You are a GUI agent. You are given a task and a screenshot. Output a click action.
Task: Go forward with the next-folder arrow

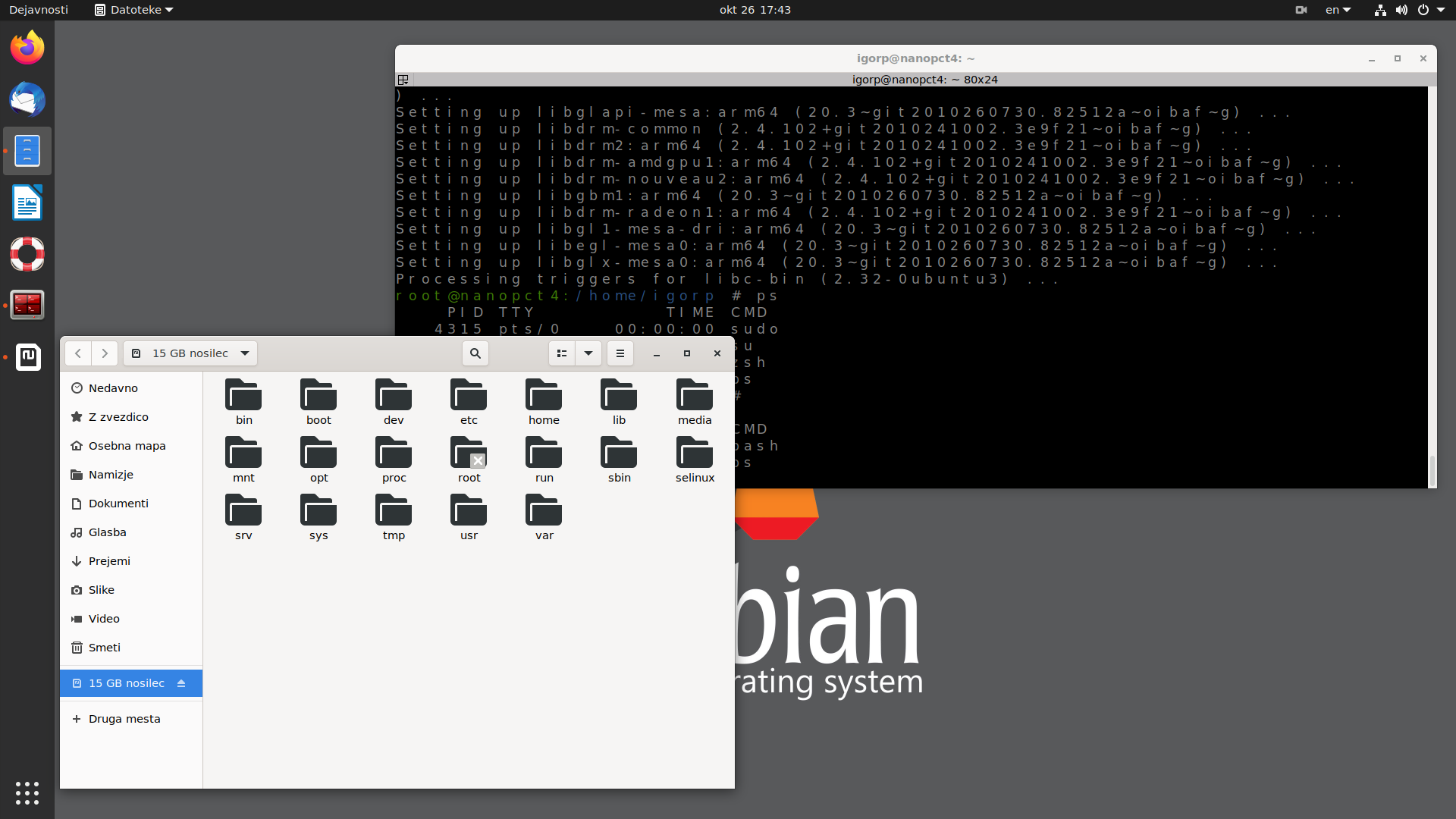pyautogui.click(x=105, y=353)
